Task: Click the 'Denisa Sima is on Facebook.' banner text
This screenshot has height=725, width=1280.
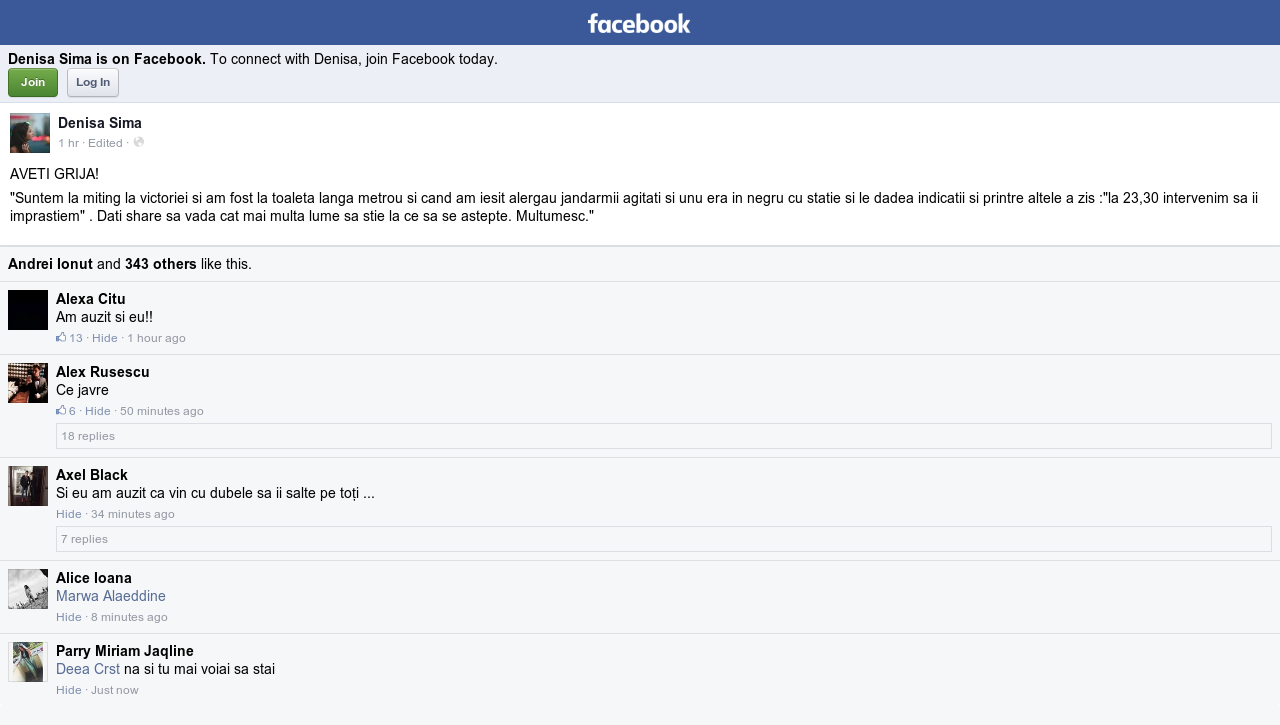Action: 107,59
